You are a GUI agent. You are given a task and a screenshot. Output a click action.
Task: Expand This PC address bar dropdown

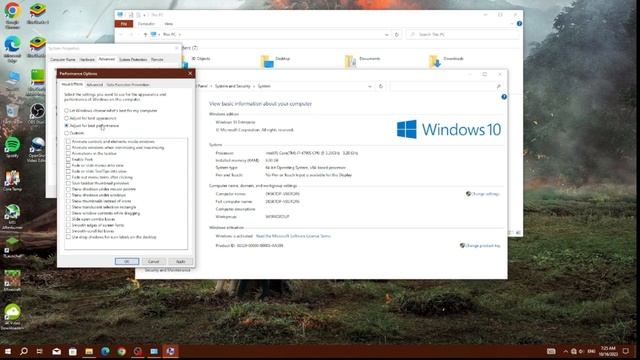pos(387,35)
